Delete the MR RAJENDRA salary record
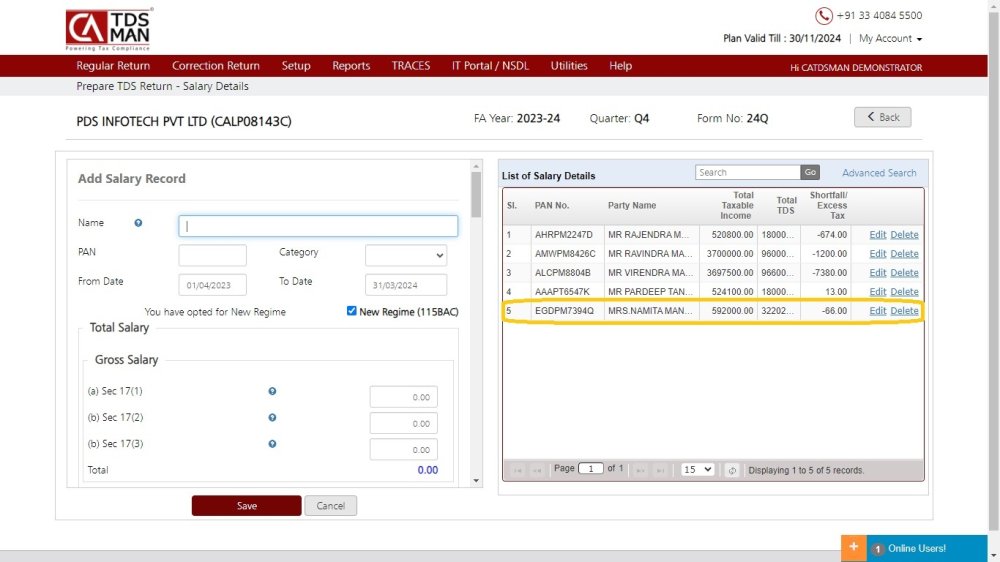Viewport: 1000px width, 562px height. click(904, 235)
